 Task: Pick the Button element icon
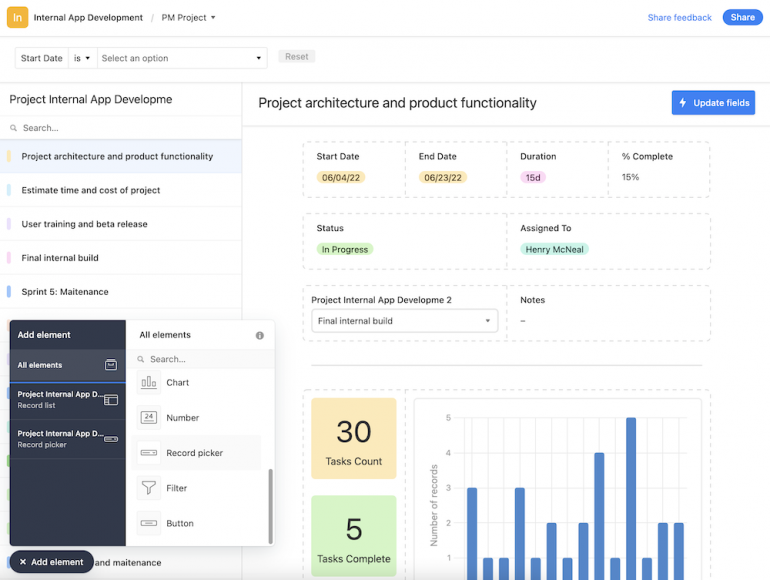pyautogui.click(x=149, y=523)
